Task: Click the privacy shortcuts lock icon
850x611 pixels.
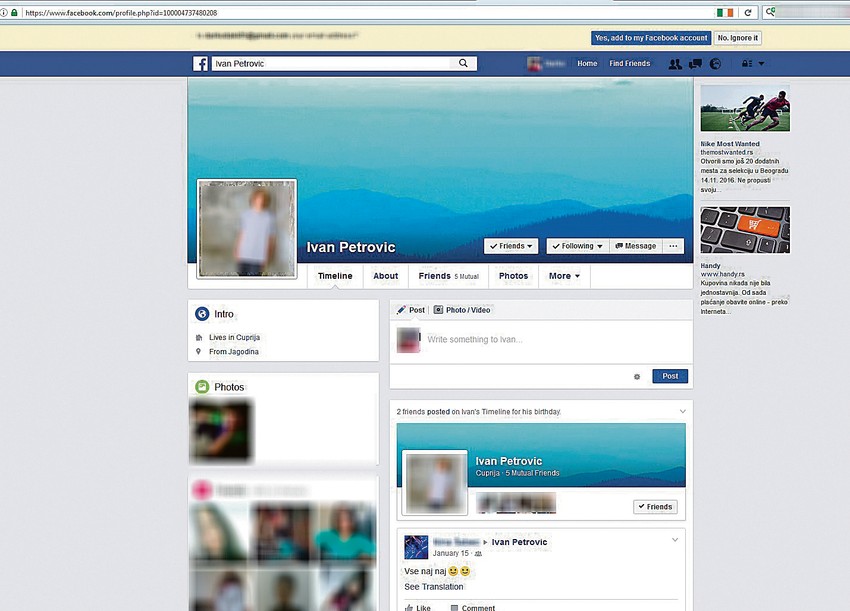Action: [747, 64]
